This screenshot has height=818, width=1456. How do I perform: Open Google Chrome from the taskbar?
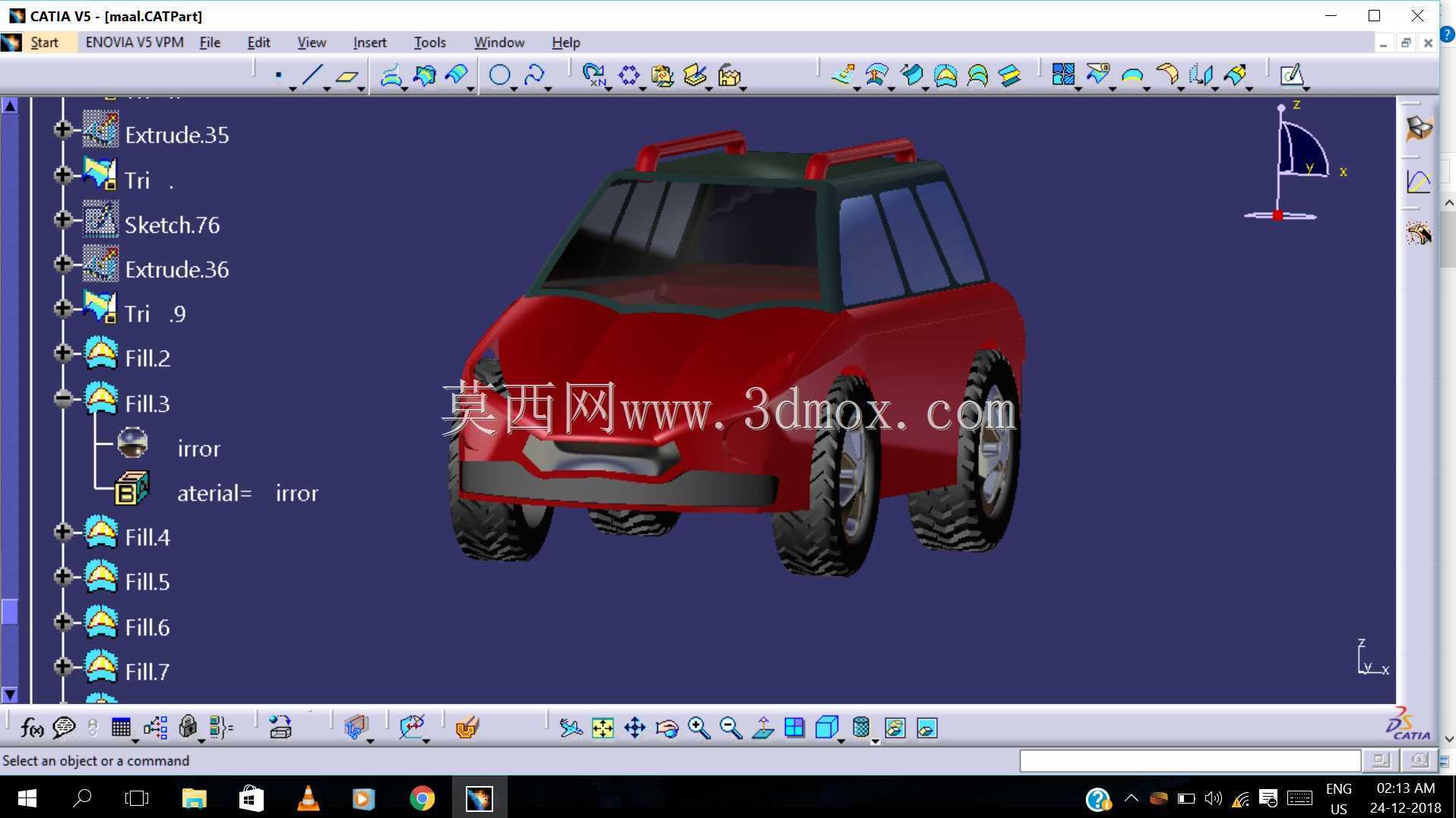pos(423,798)
